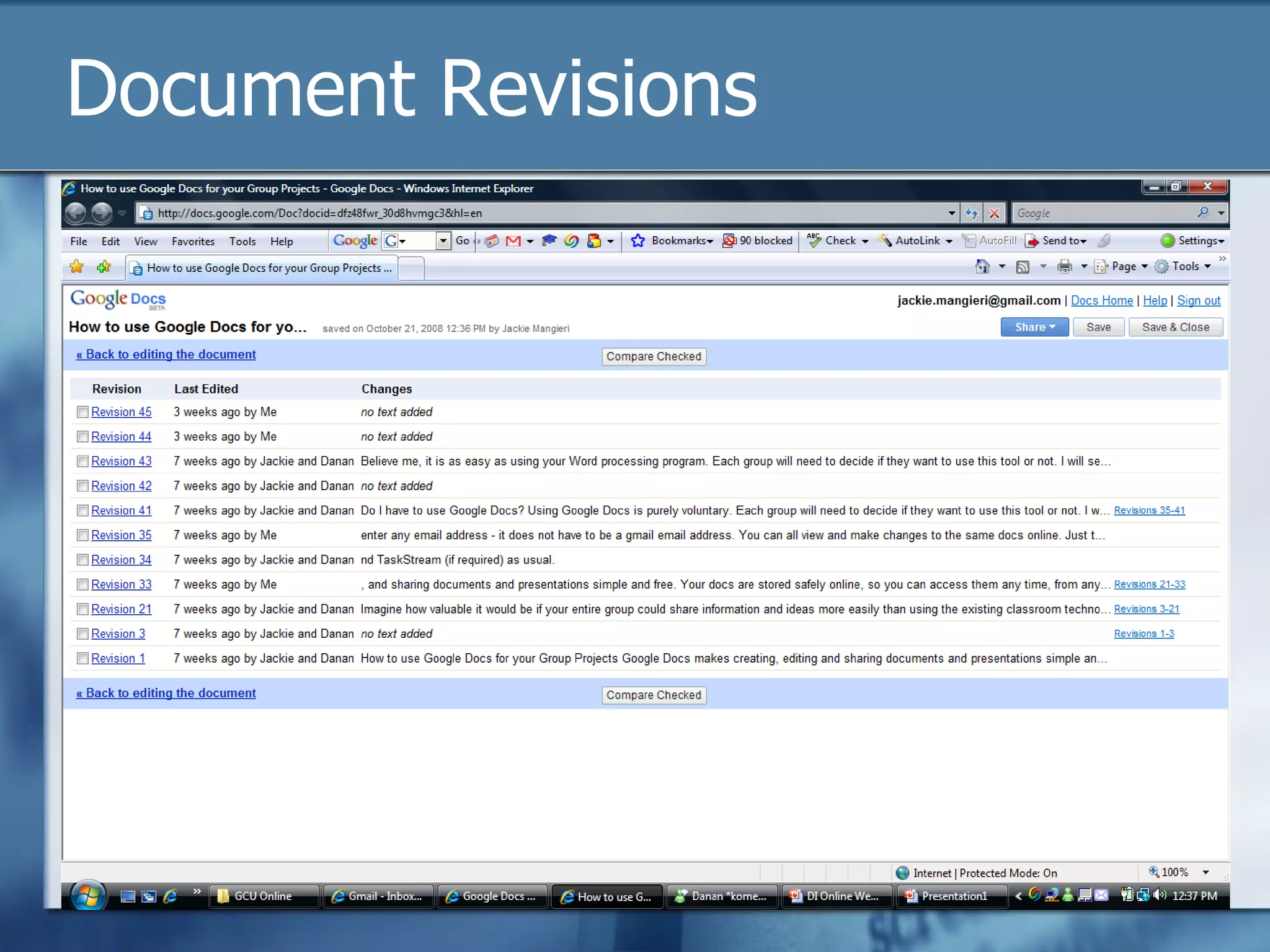Click the search magnifier icon in Google box
Image resolution: width=1270 pixels, height=952 pixels.
click(x=1203, y=213)
